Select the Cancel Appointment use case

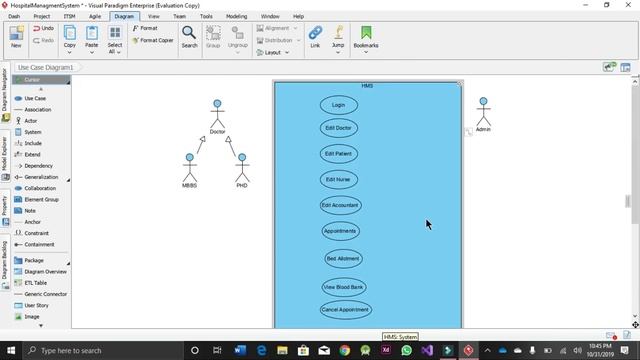(345, 310)
